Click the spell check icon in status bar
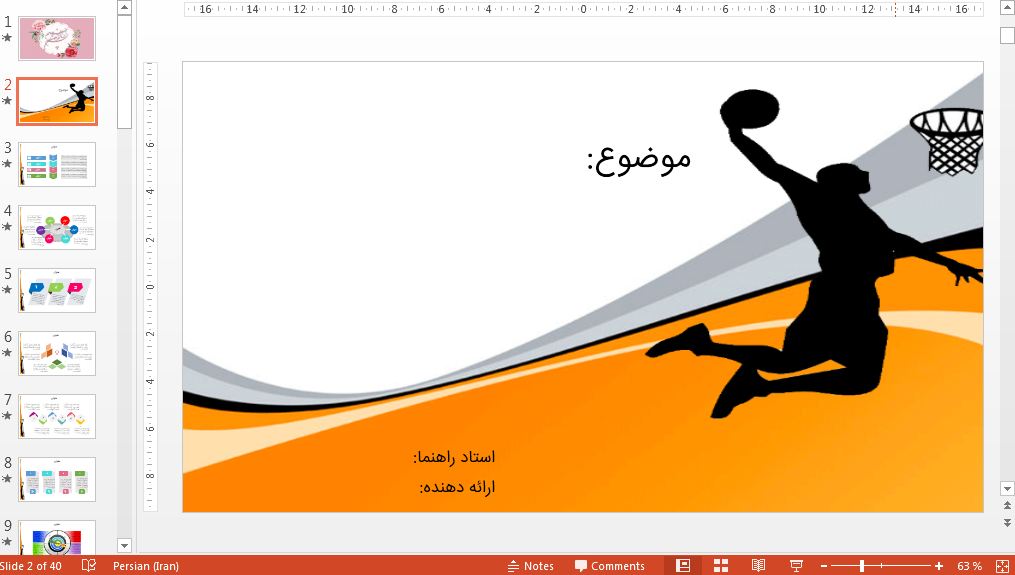Screen dimensions: 1015x575 click(x=89, y=566)
